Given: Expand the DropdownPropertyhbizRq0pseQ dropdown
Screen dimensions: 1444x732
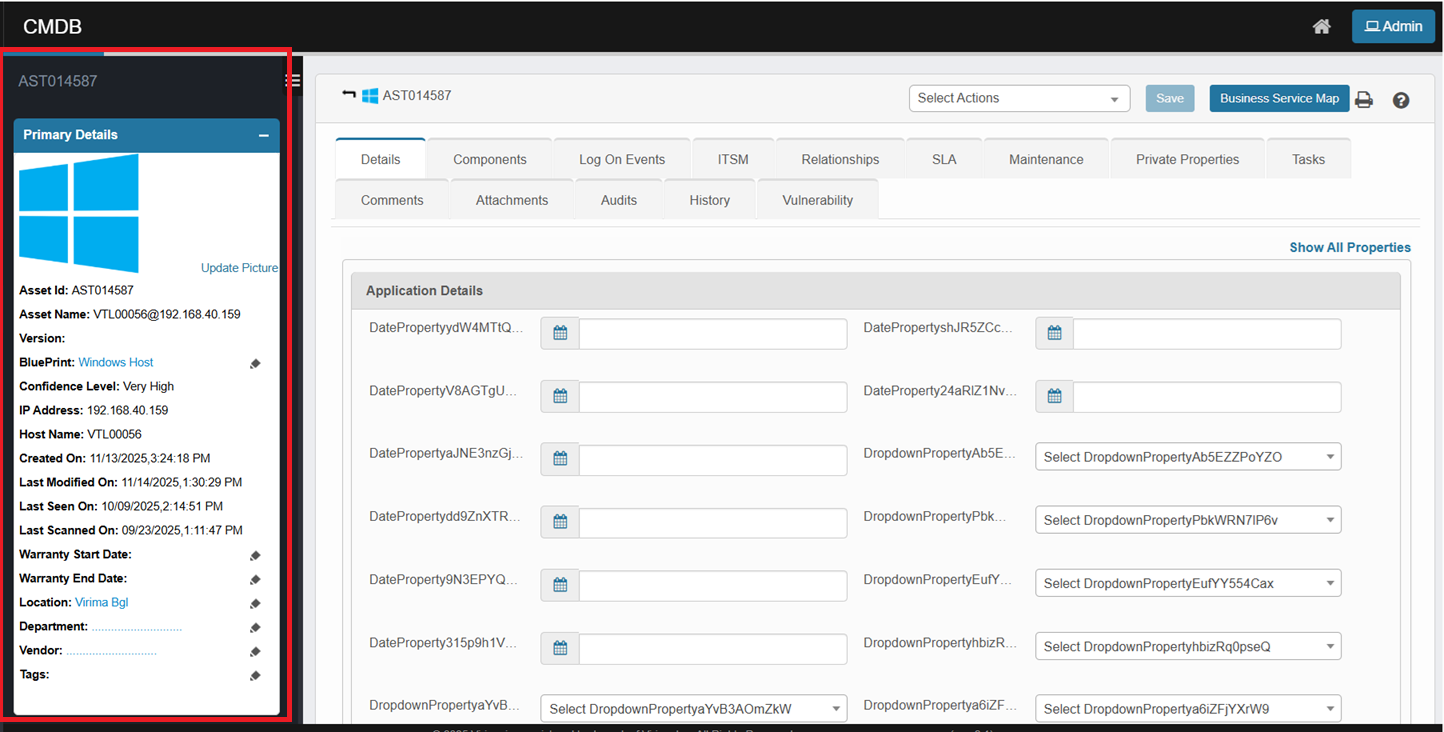Looking at the screenshot, I should (1187, 647).
